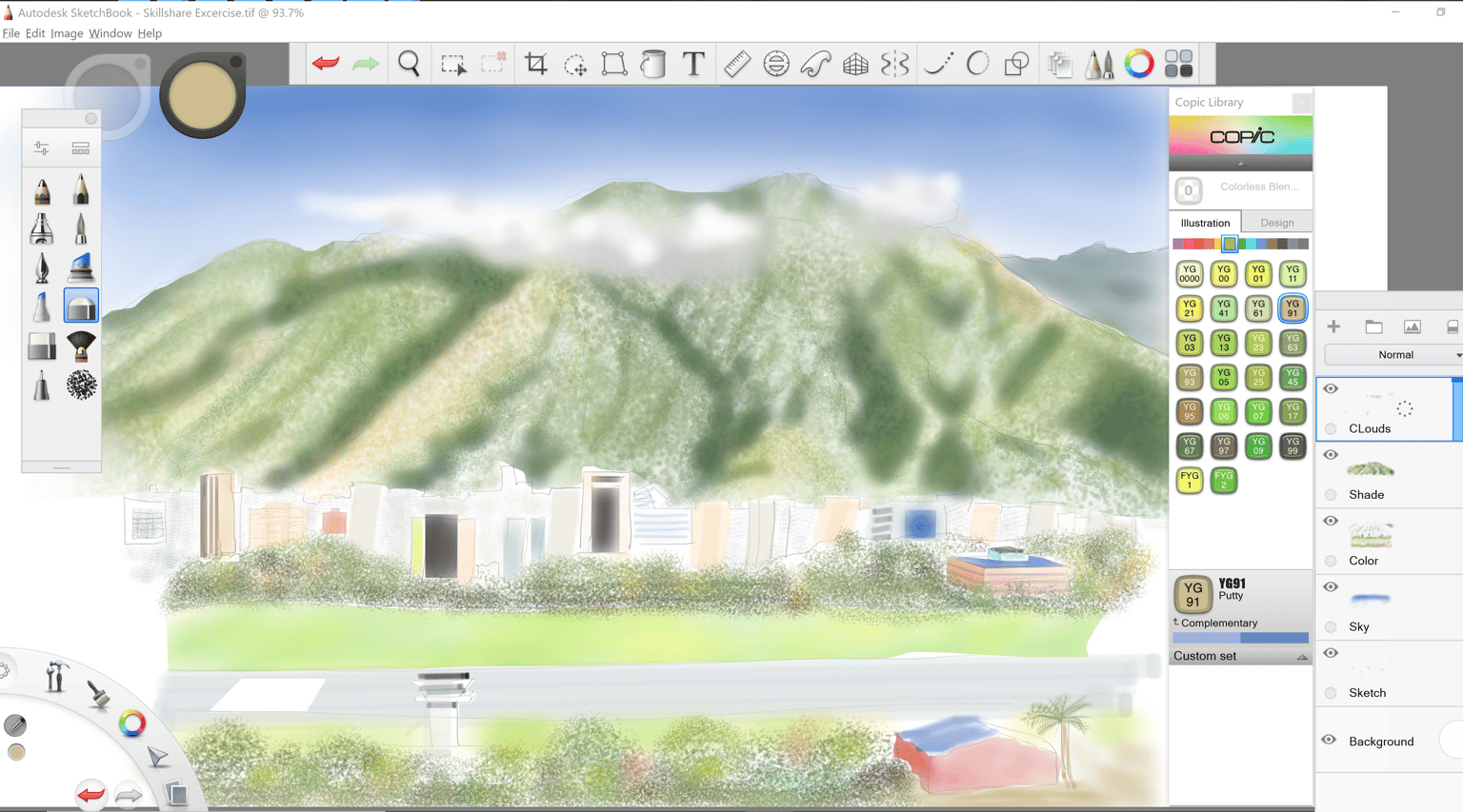Select the Color layer thumbnail
Screen dimensions: 1463x812
pyautogui.click(x=1371, y=534)
